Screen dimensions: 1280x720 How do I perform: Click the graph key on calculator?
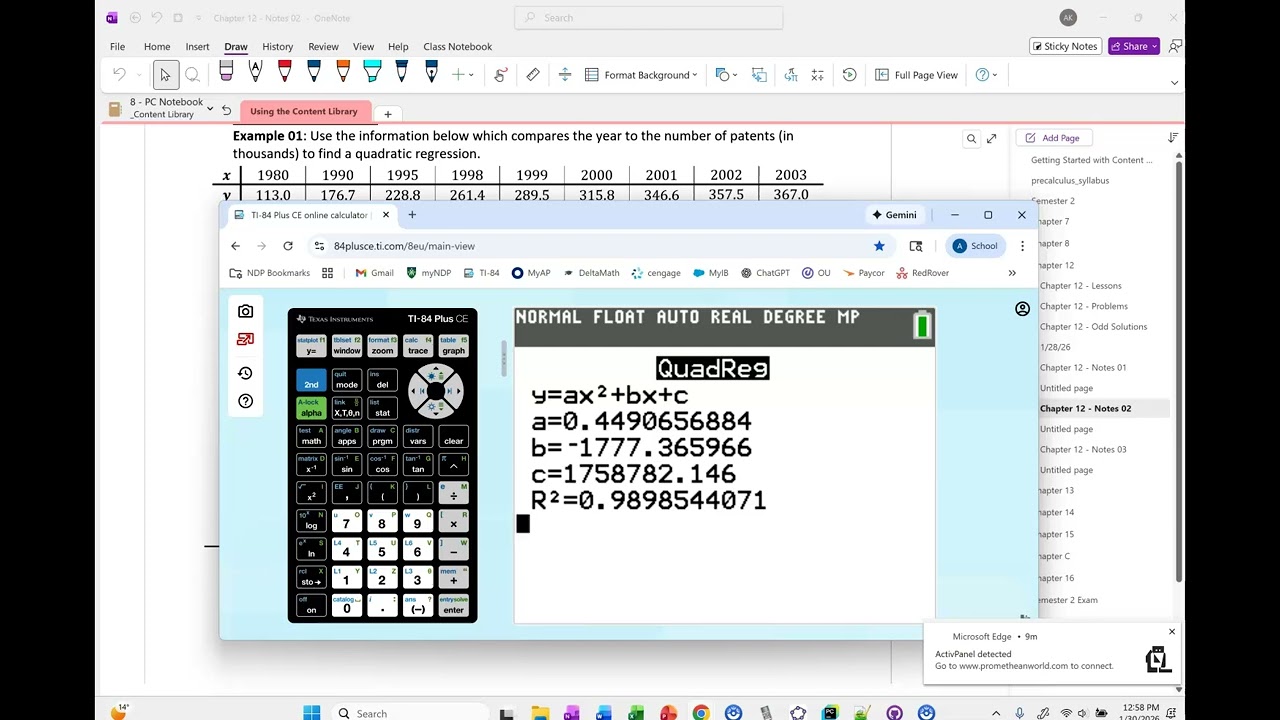[x=453, y=347]
